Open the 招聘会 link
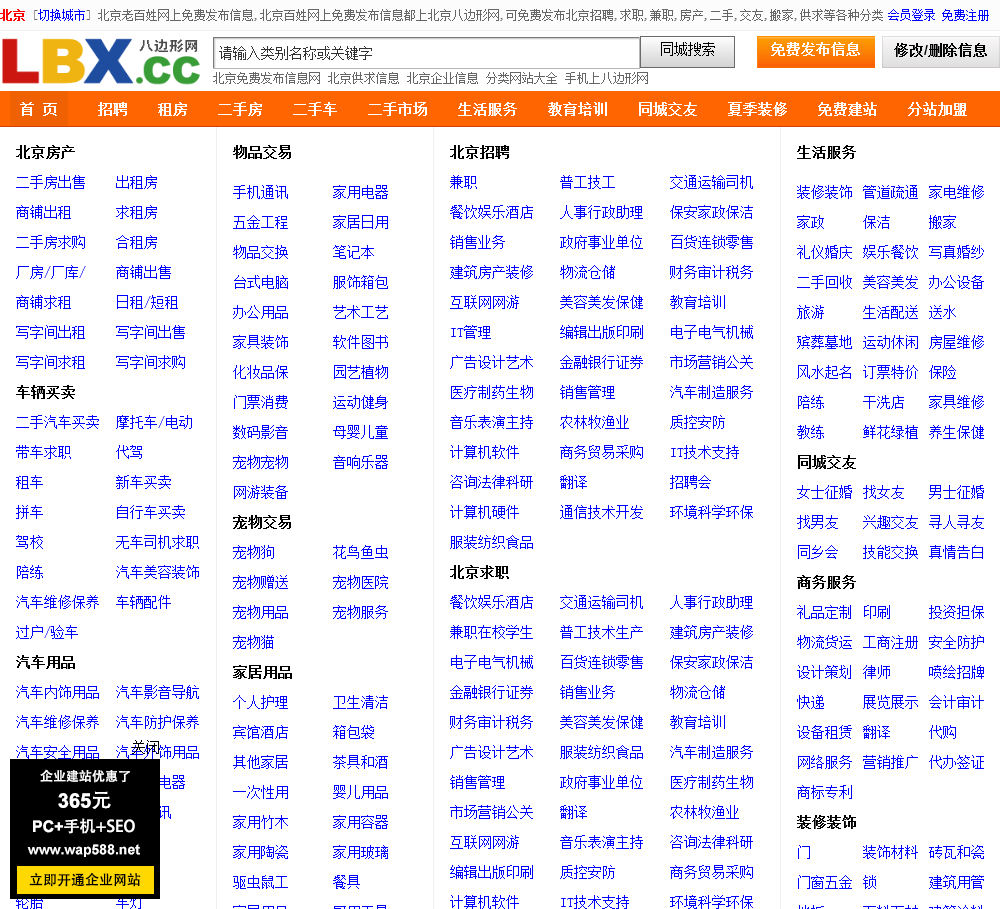Viewport: 1000px width, 909px height. [690, 482]
